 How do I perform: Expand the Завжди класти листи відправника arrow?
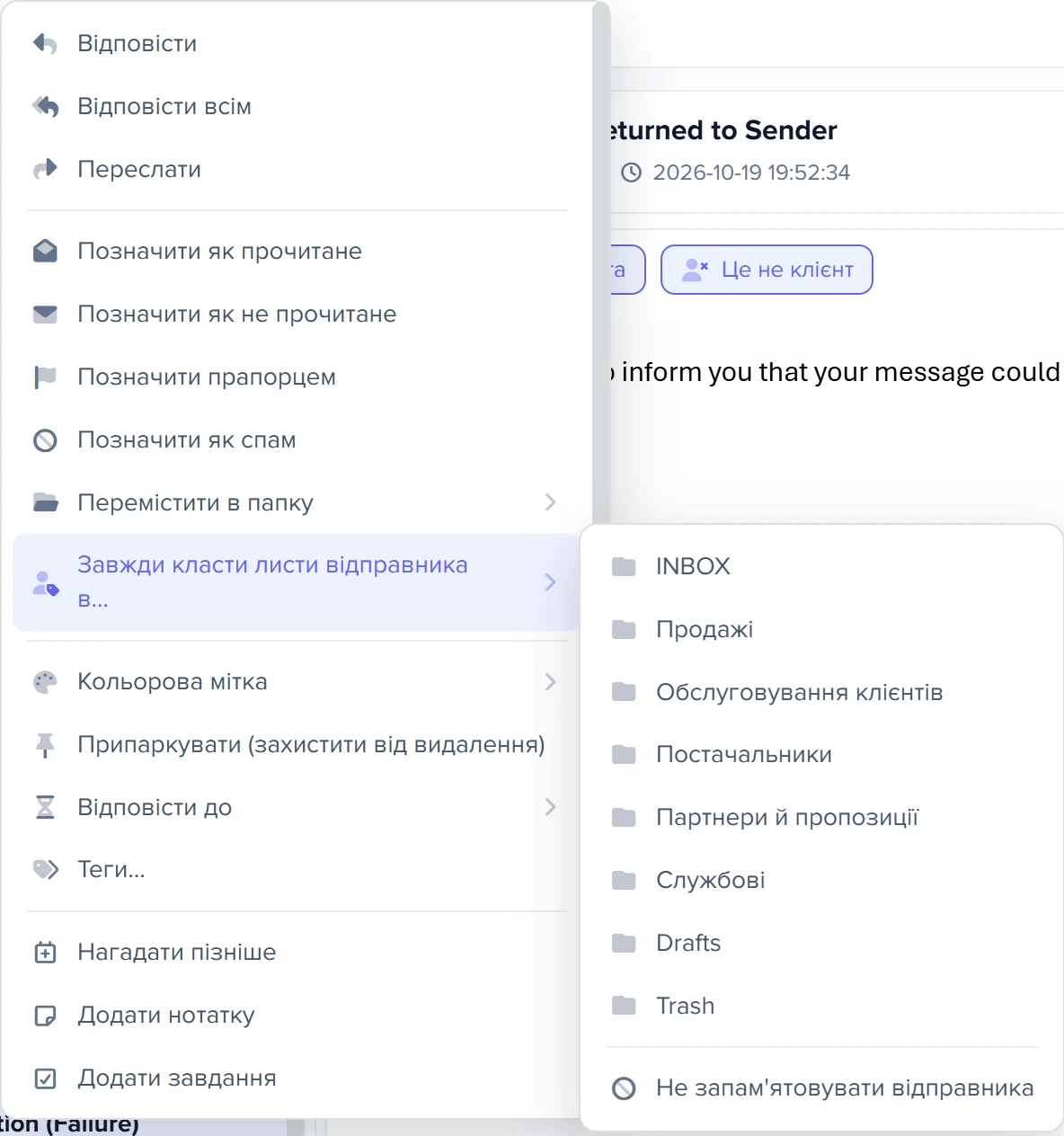pyautogui.click(x=551, y=582)
